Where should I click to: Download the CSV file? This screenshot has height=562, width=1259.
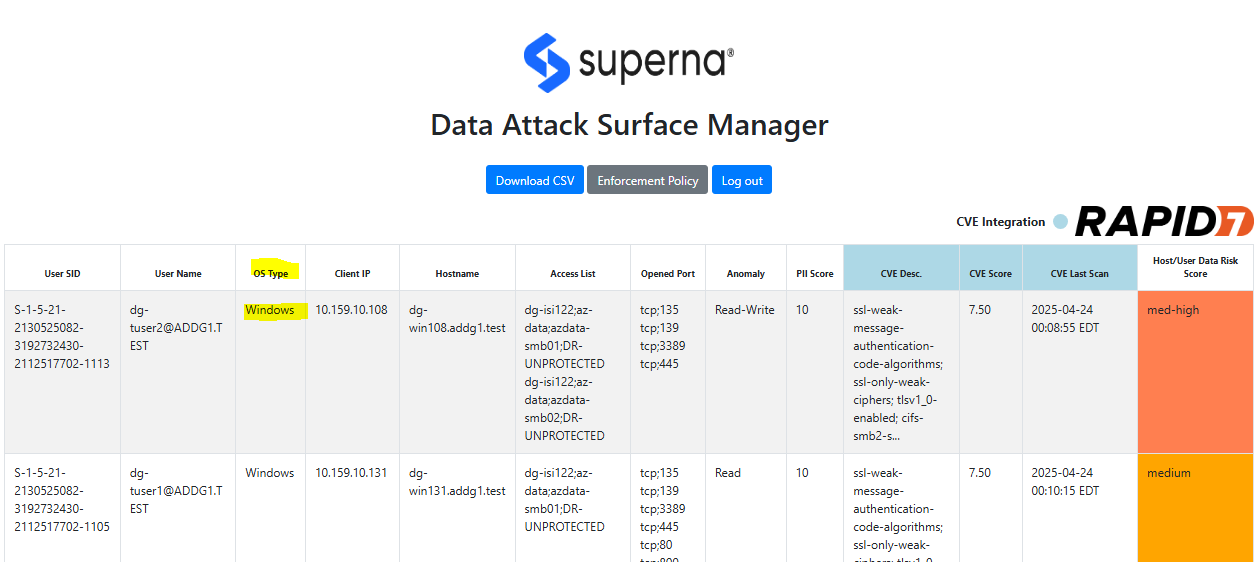point(535,180)
